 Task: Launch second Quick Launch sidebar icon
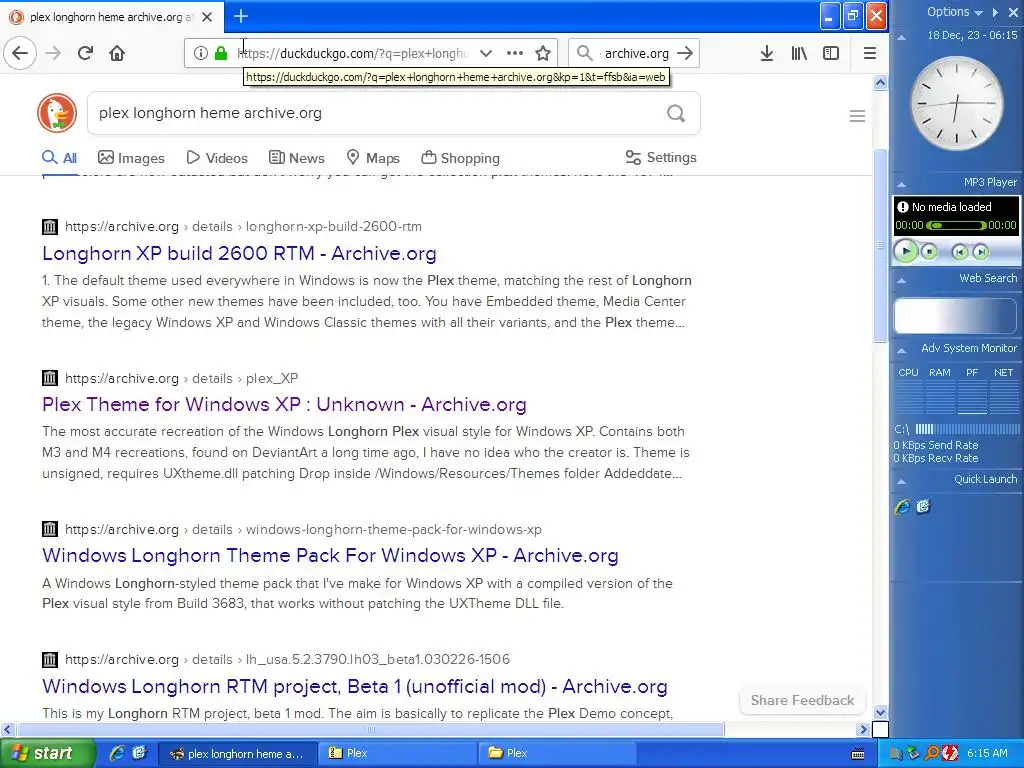click(x=923, y=507)
